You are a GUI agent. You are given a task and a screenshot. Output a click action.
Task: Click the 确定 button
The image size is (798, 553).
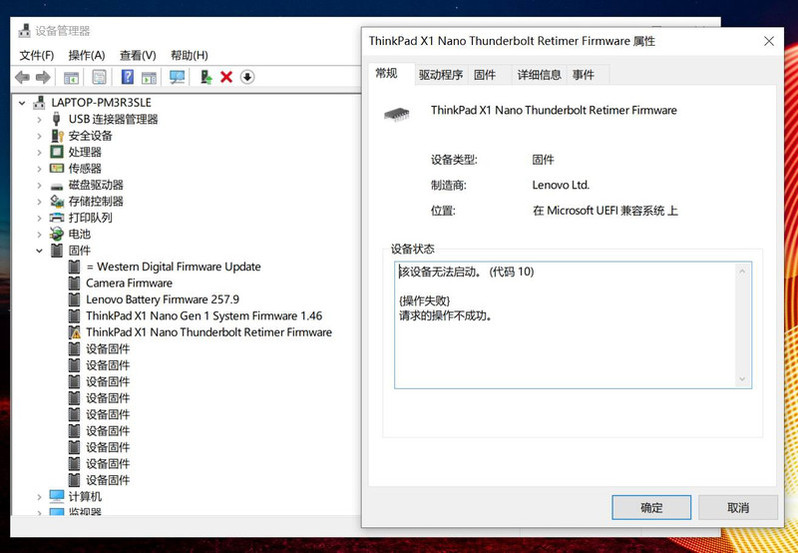(651, 507)
